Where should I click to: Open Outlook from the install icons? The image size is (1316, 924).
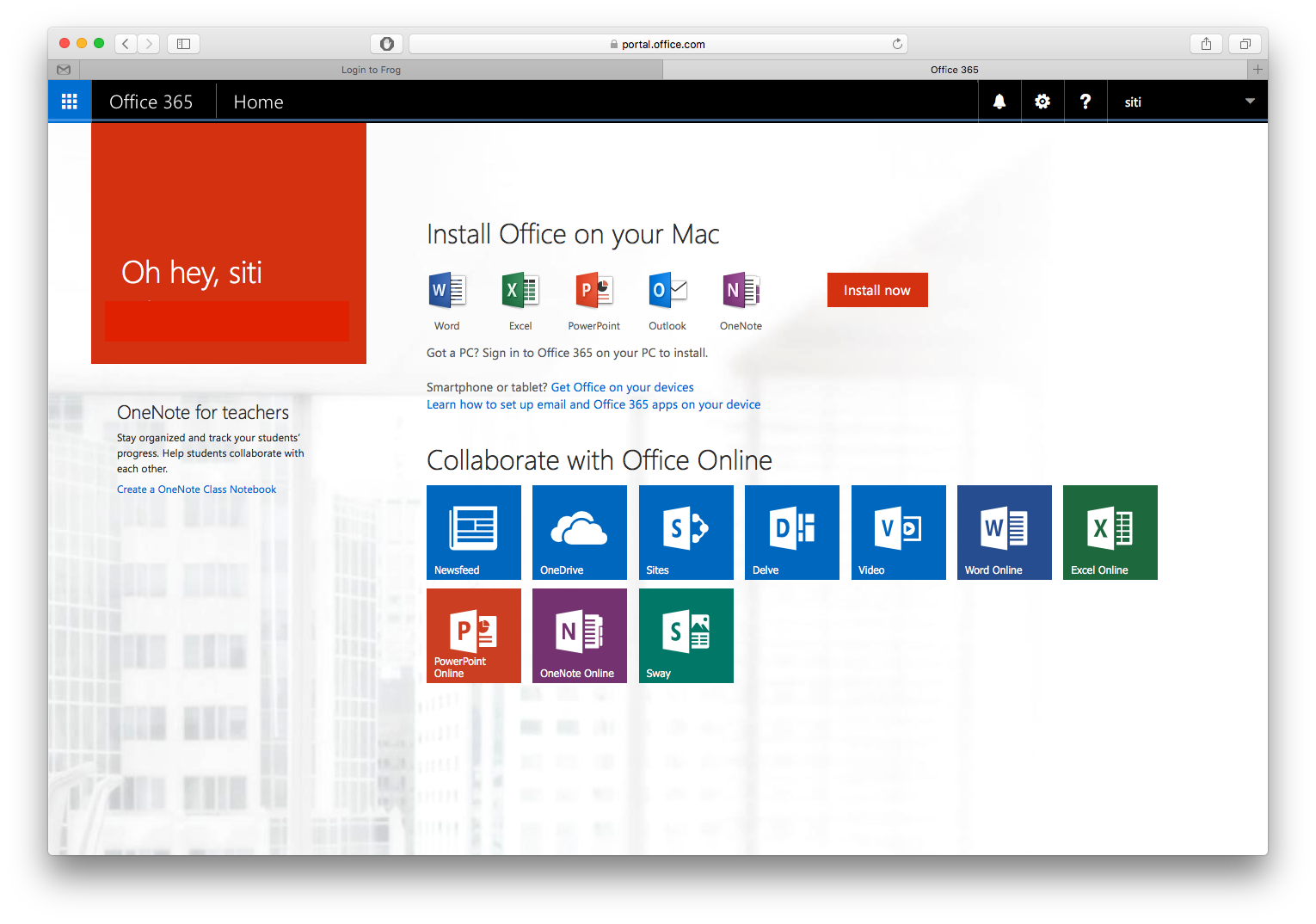click(667, 293)
